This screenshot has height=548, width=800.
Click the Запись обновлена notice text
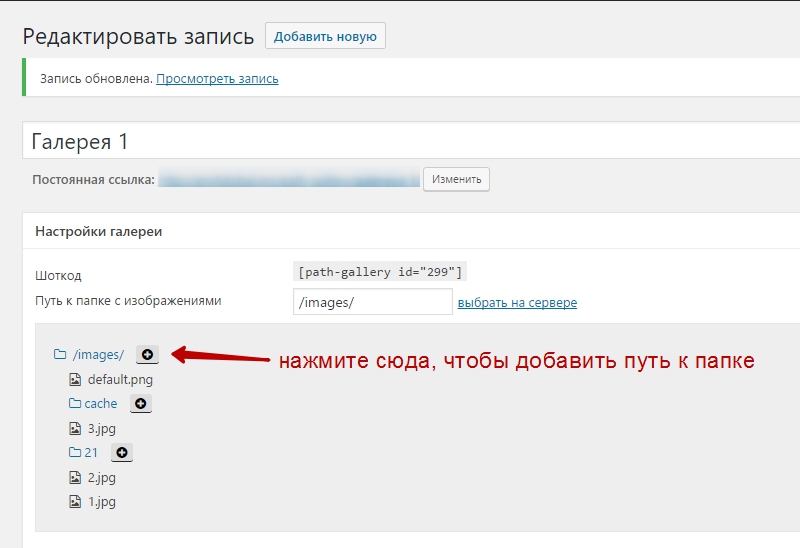96,79
